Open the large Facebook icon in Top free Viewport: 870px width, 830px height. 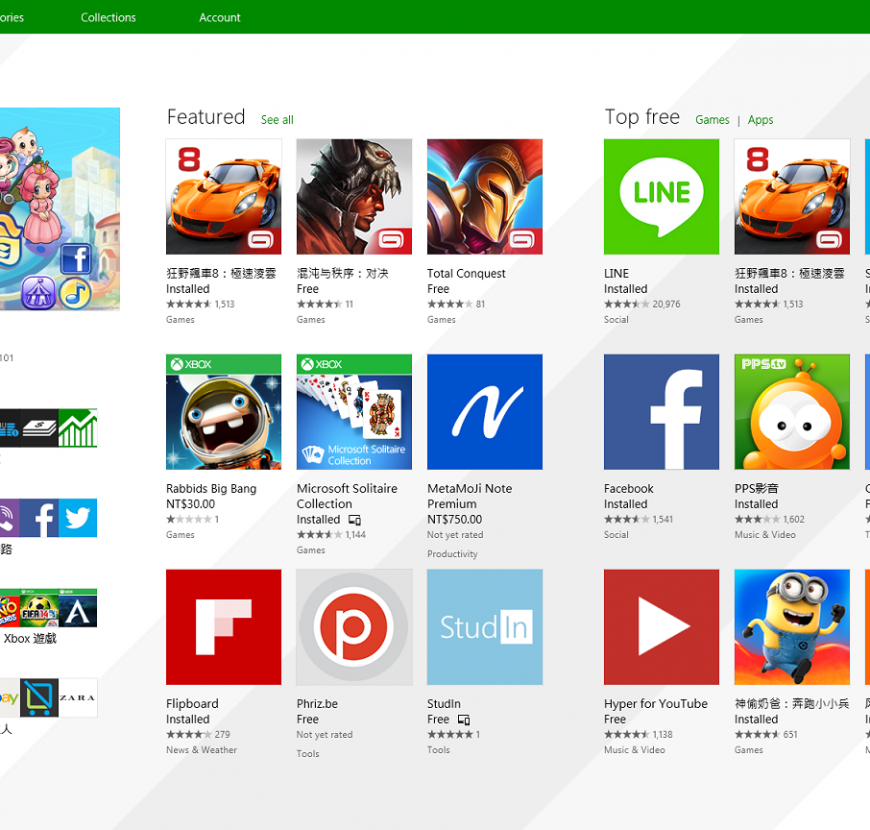tap(661, 412)
